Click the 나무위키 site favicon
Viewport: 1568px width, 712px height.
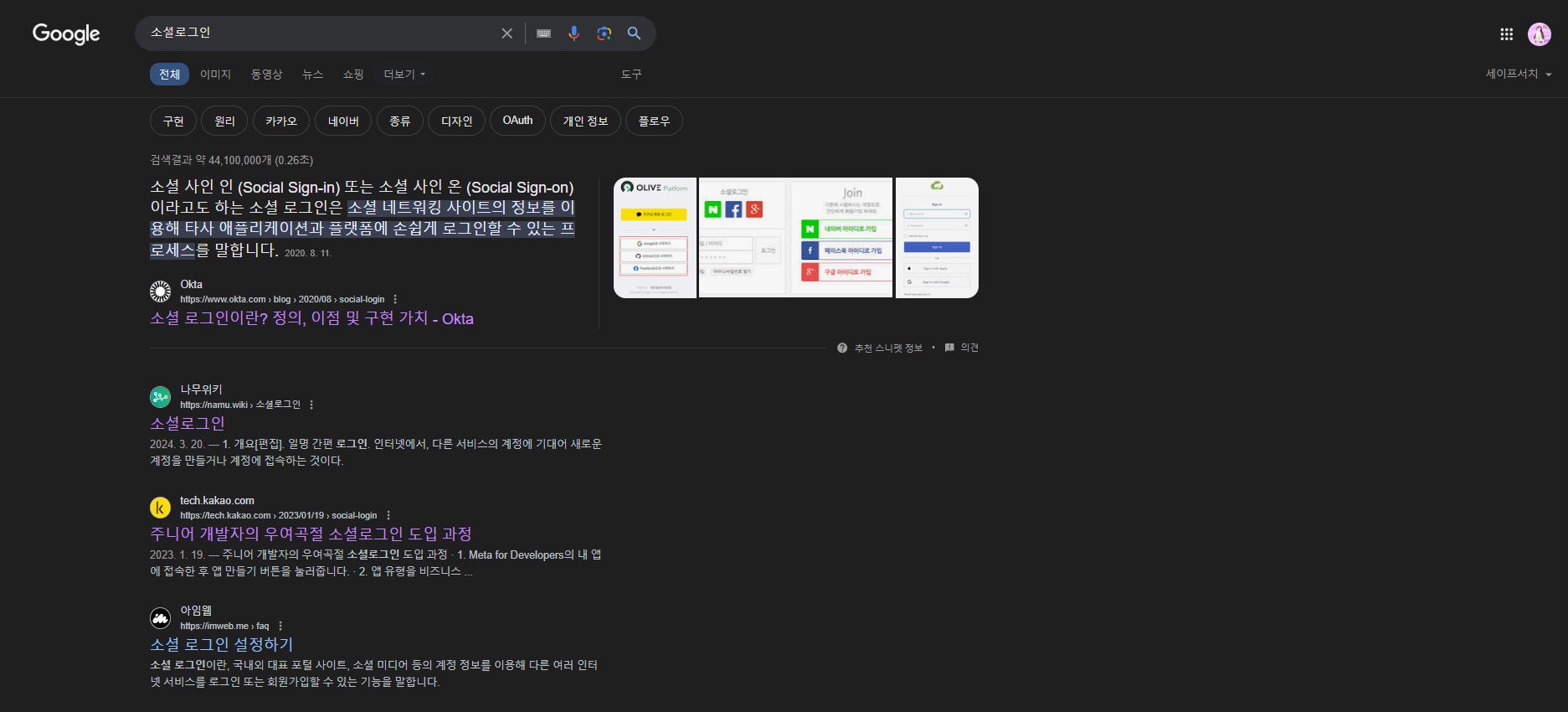click(160, 396)
